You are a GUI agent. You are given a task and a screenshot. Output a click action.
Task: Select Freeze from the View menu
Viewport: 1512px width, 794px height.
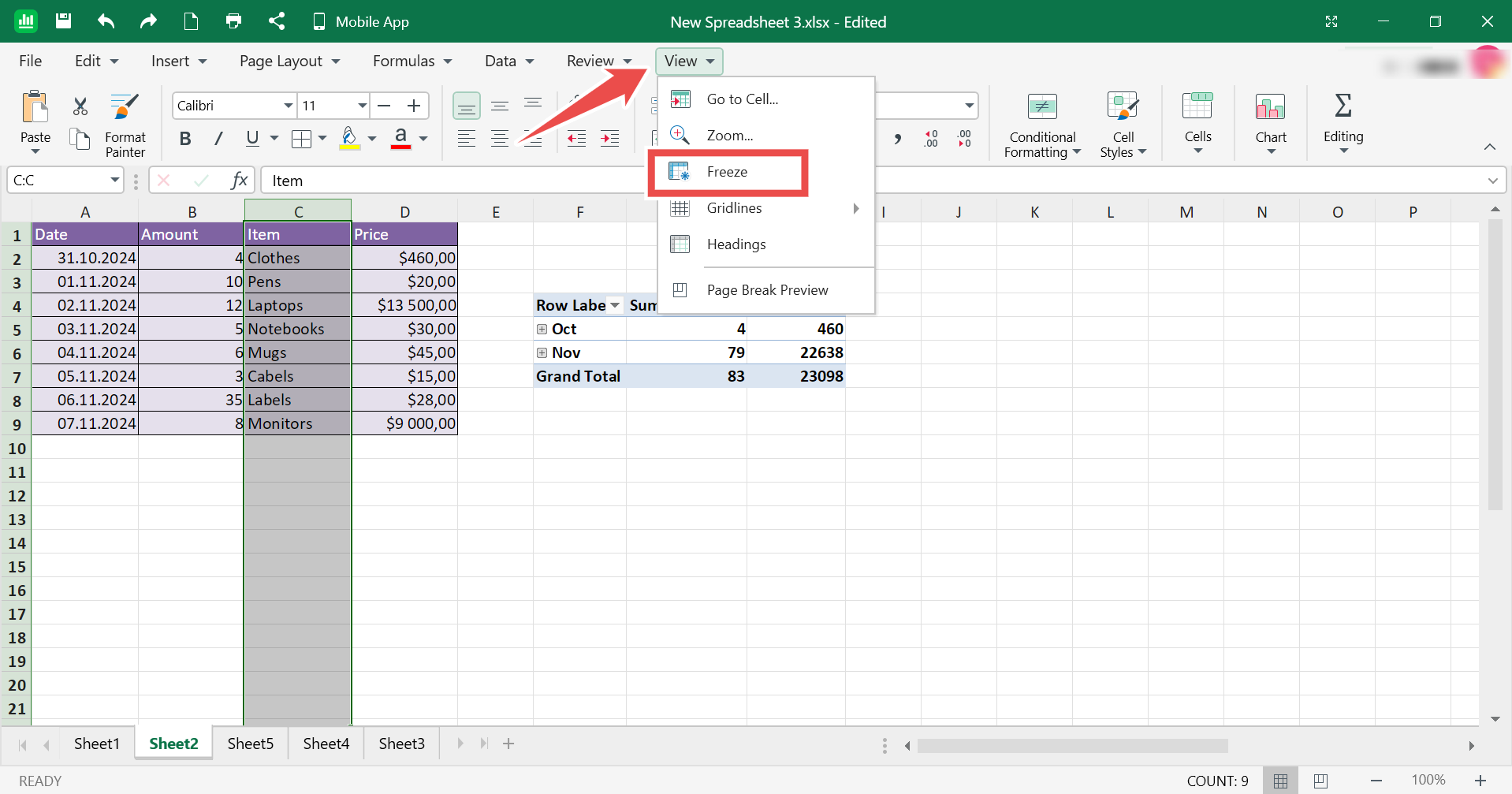coord(726,172)
